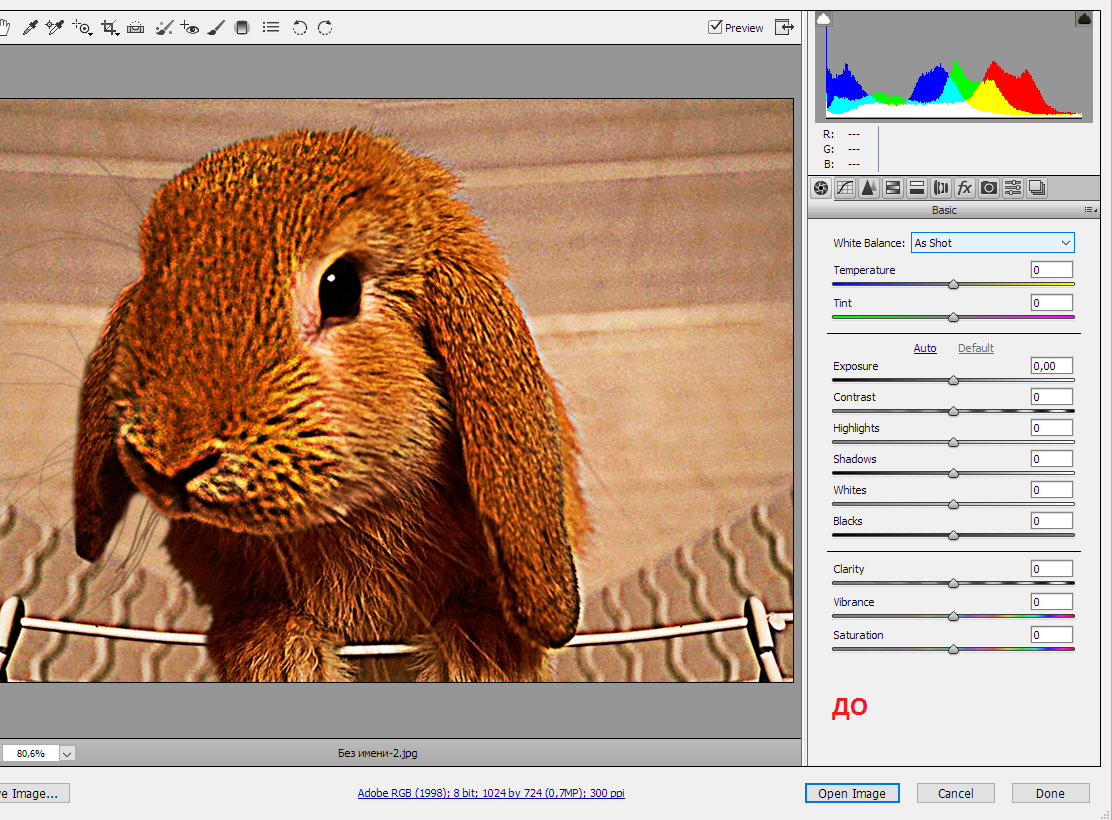1112x820 pixels.
Task: Switch to the Effects fx tab
Action: (x=965, y=187)
